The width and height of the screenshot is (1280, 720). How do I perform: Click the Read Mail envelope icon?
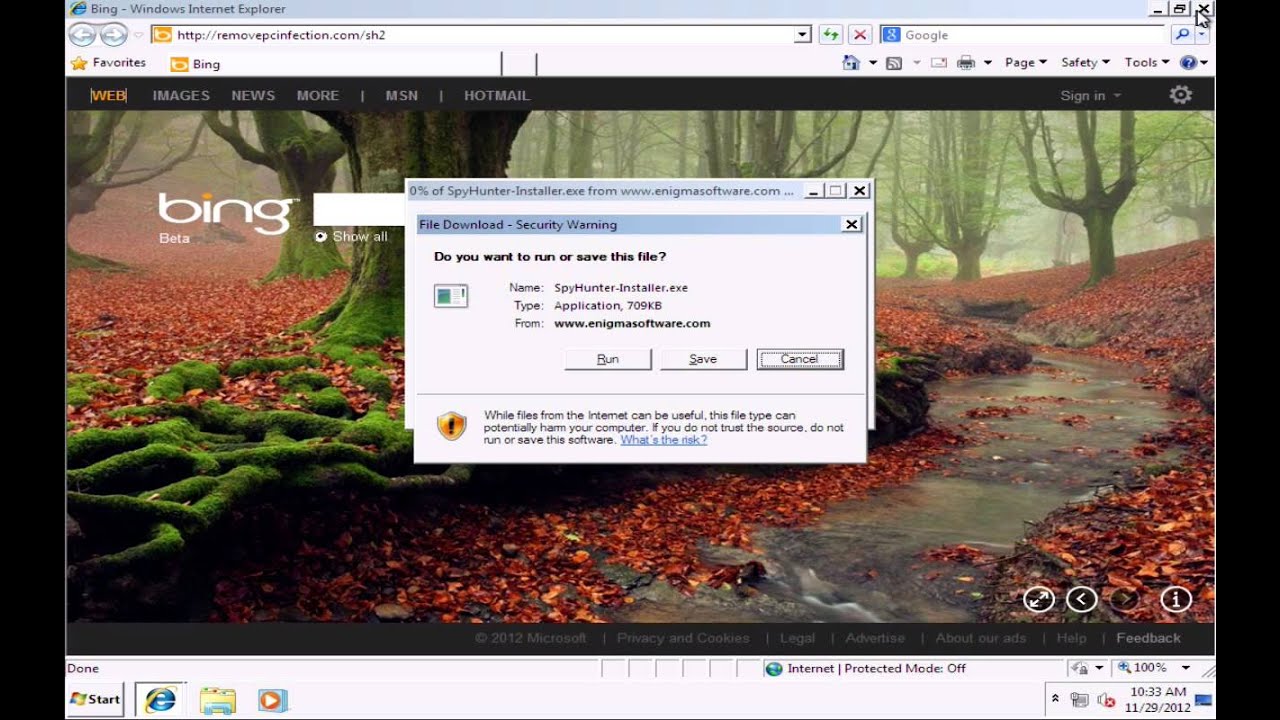pos(938,63)
